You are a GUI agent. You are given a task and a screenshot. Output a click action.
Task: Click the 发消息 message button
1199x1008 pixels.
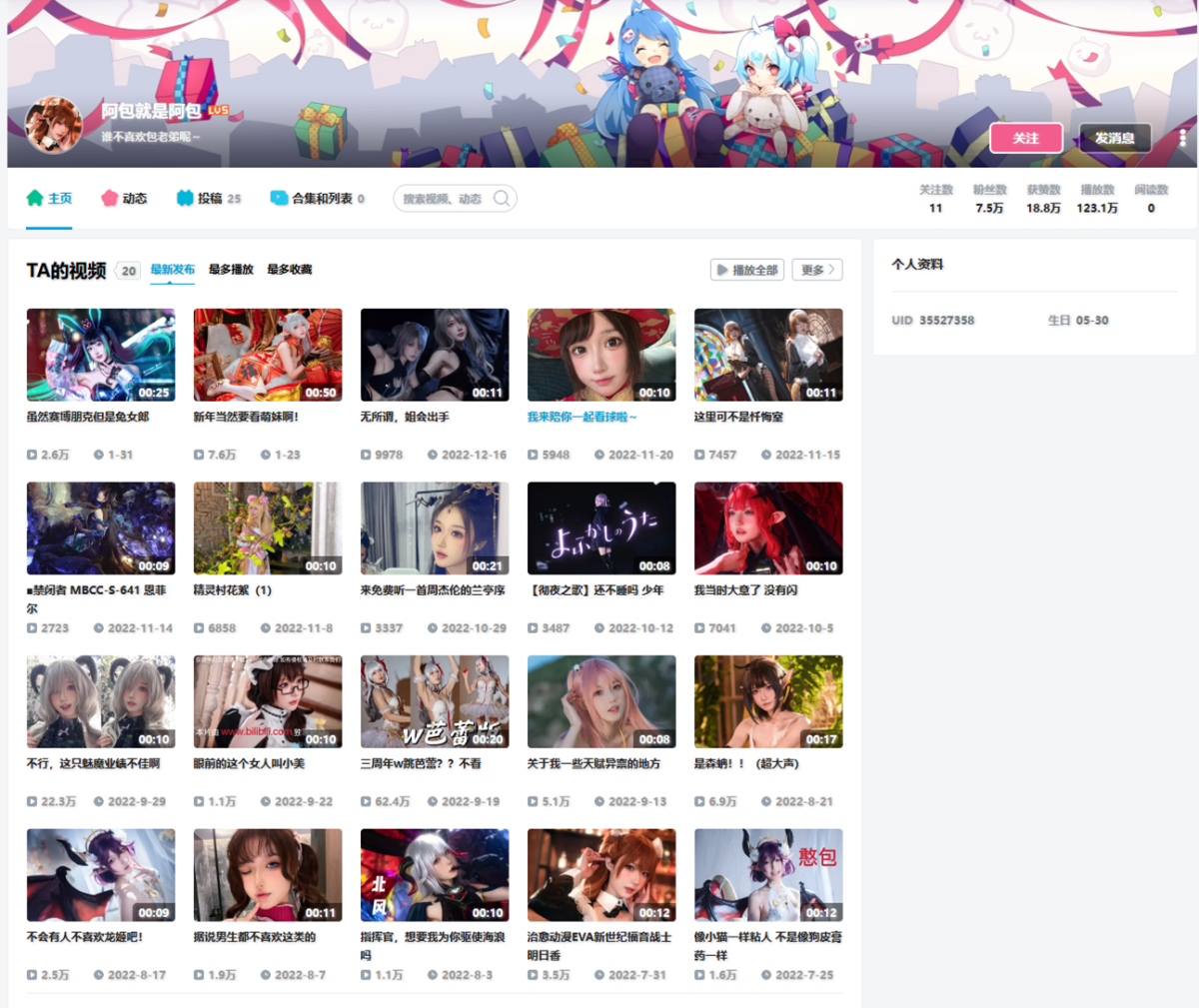[1113, 138]
